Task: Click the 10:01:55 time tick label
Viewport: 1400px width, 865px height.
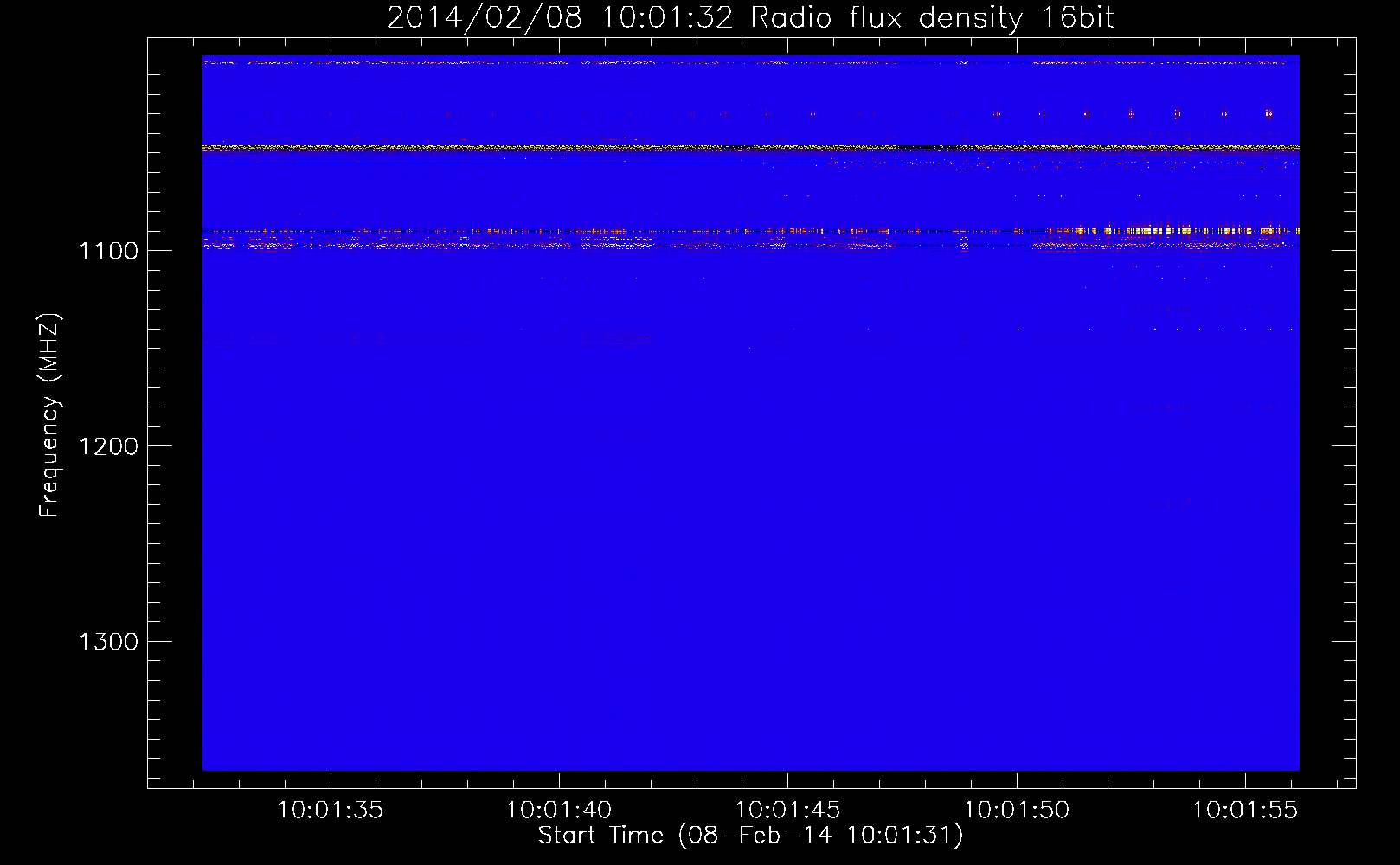Action: click(x=1245, y=811)
